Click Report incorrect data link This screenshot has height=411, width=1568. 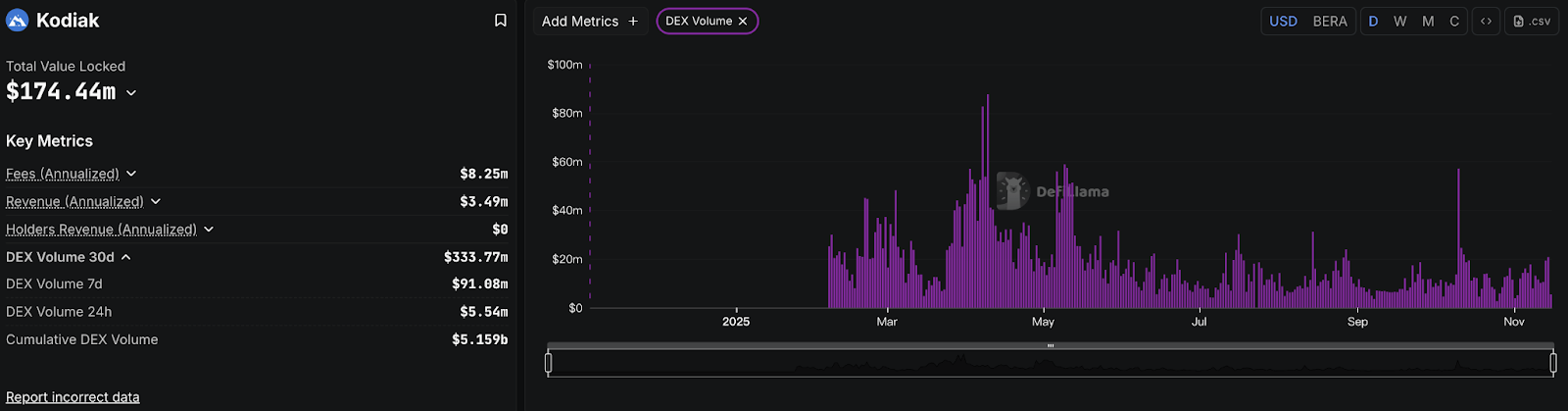point(73,397)
